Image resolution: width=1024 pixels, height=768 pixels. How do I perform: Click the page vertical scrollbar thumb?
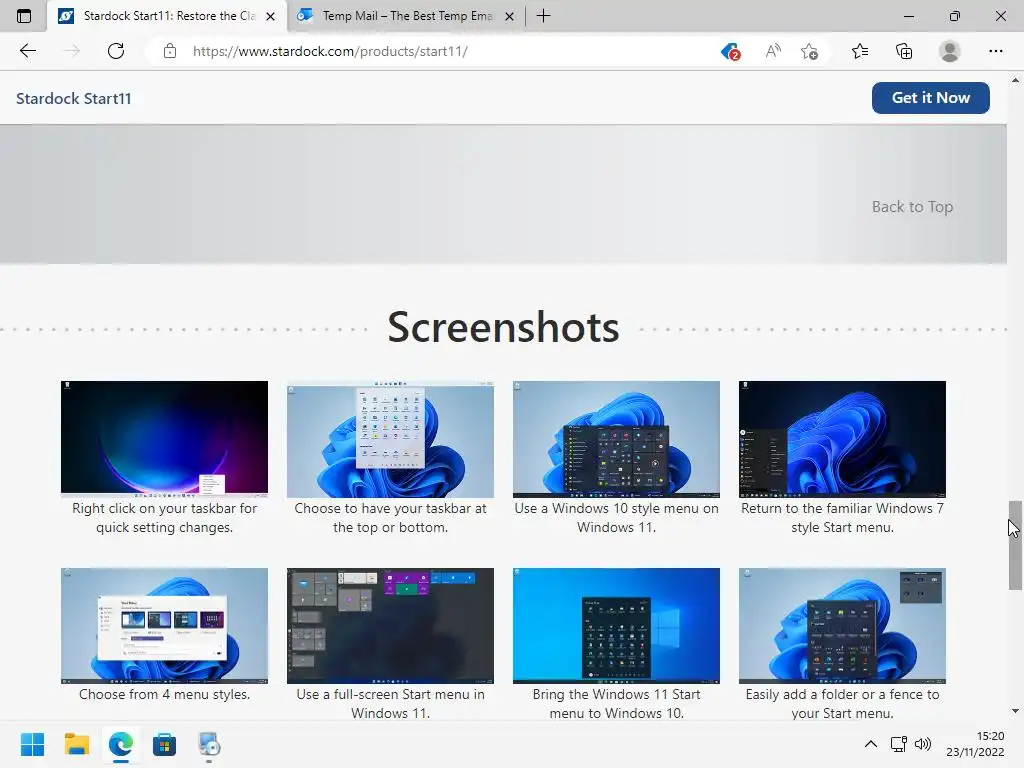(1015, 545)
